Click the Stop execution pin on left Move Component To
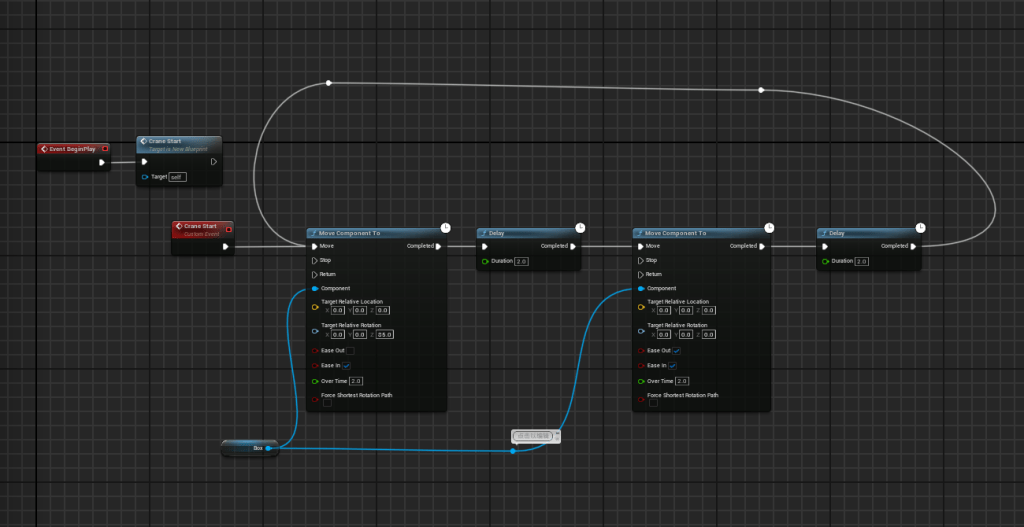Image resolution: width=1024 pixels, height=527 pixels. coord(315,260)
